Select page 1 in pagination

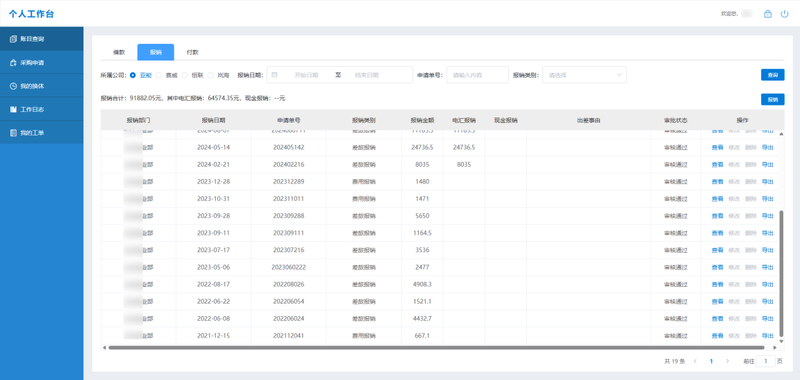711,361
